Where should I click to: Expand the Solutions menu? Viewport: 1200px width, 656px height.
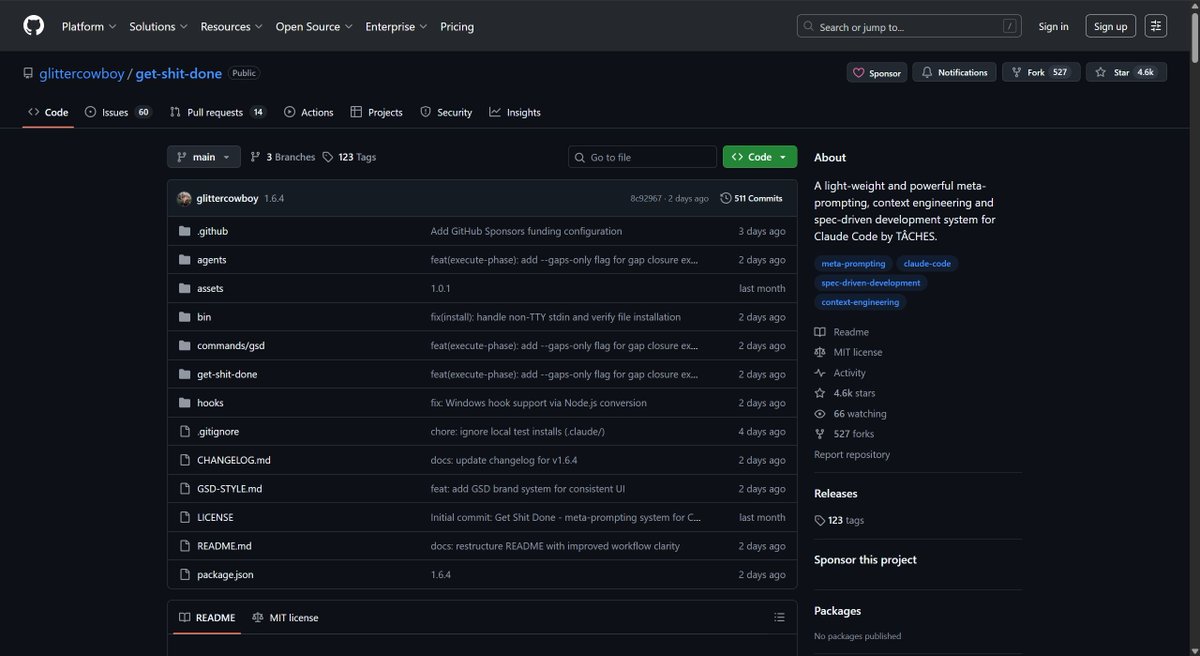(x=158, y=27)
